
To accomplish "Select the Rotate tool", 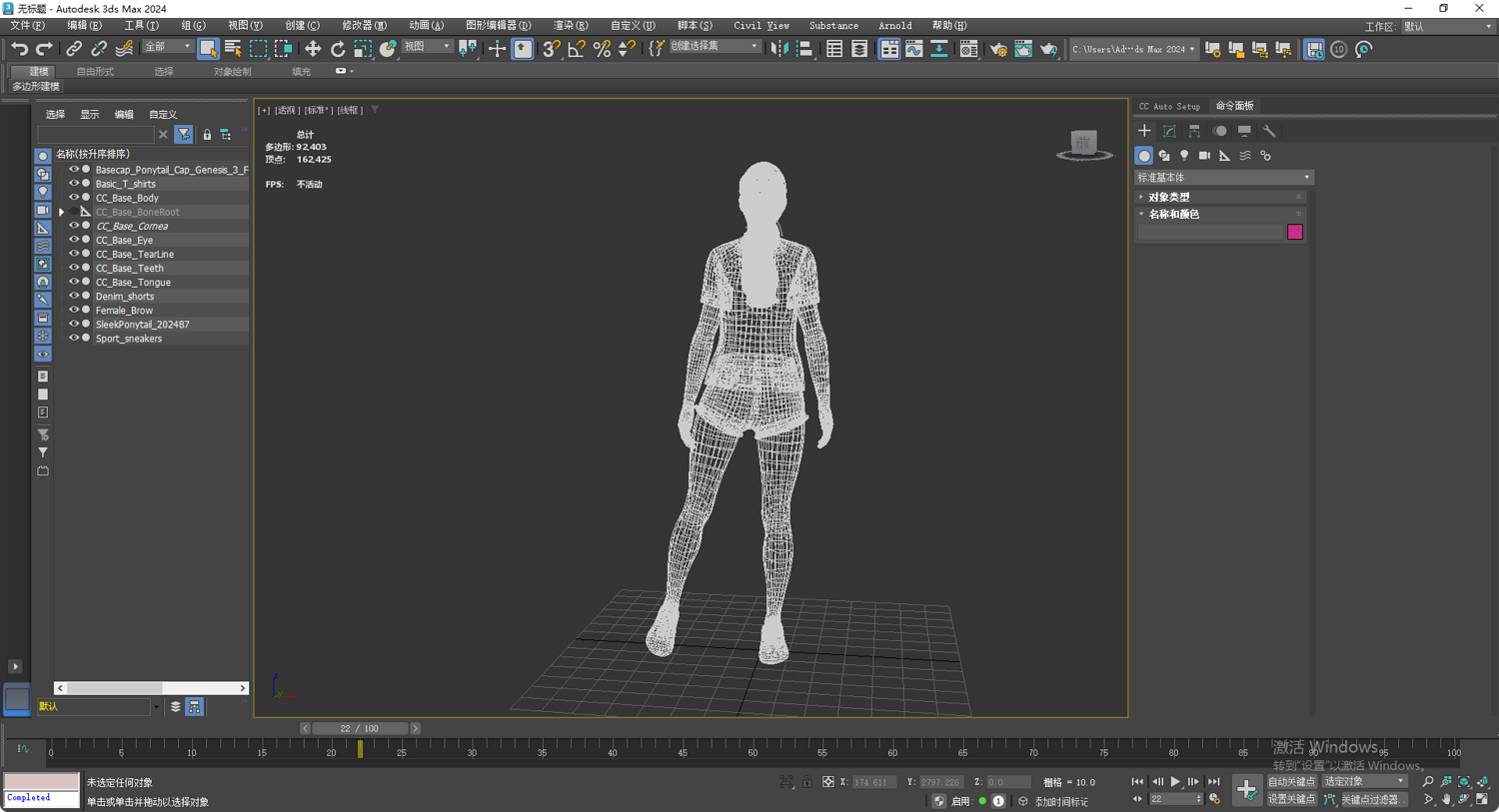I will point(338,49).
